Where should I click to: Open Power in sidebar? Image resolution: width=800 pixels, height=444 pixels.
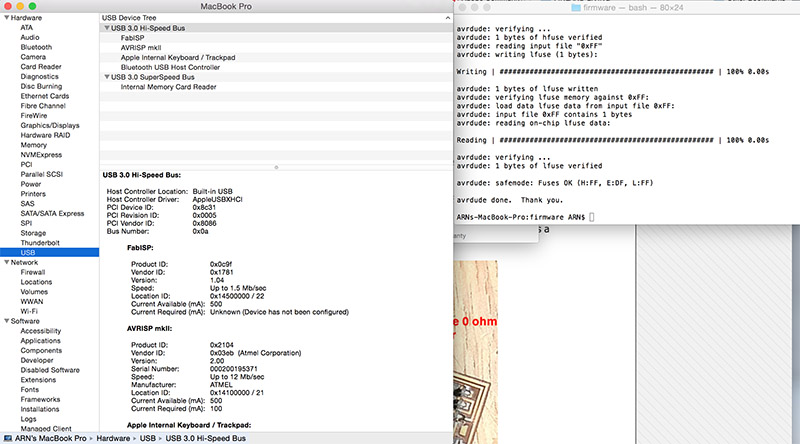tap(31, 184)
